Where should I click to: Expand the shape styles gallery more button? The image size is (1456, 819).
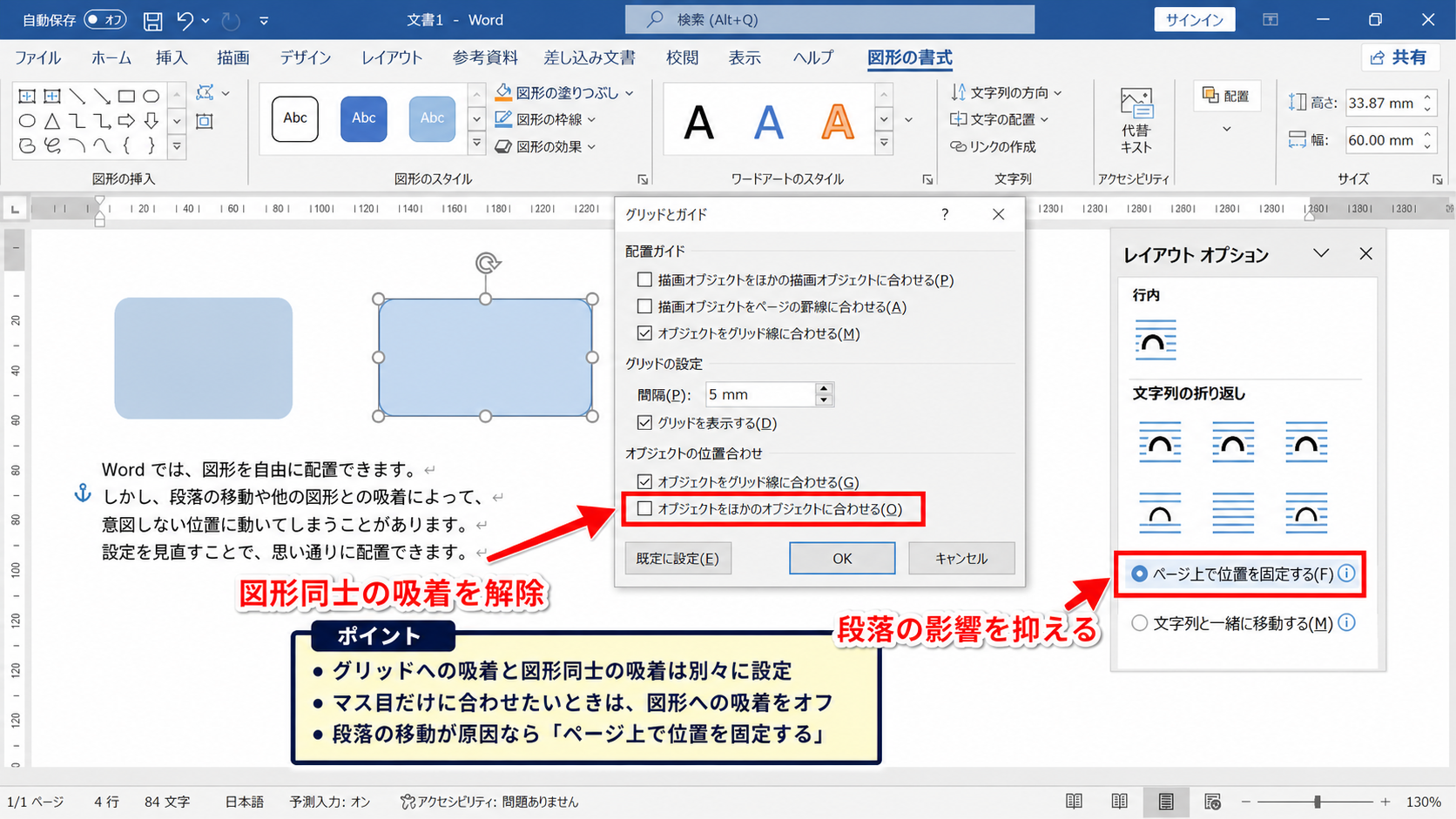point(476,144)
